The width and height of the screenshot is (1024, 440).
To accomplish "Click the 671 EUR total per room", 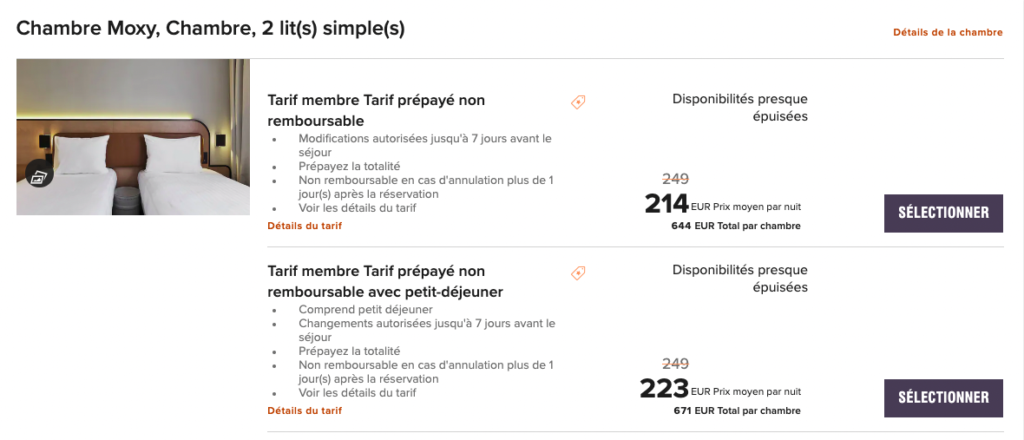I will click(x=735, y=411).
